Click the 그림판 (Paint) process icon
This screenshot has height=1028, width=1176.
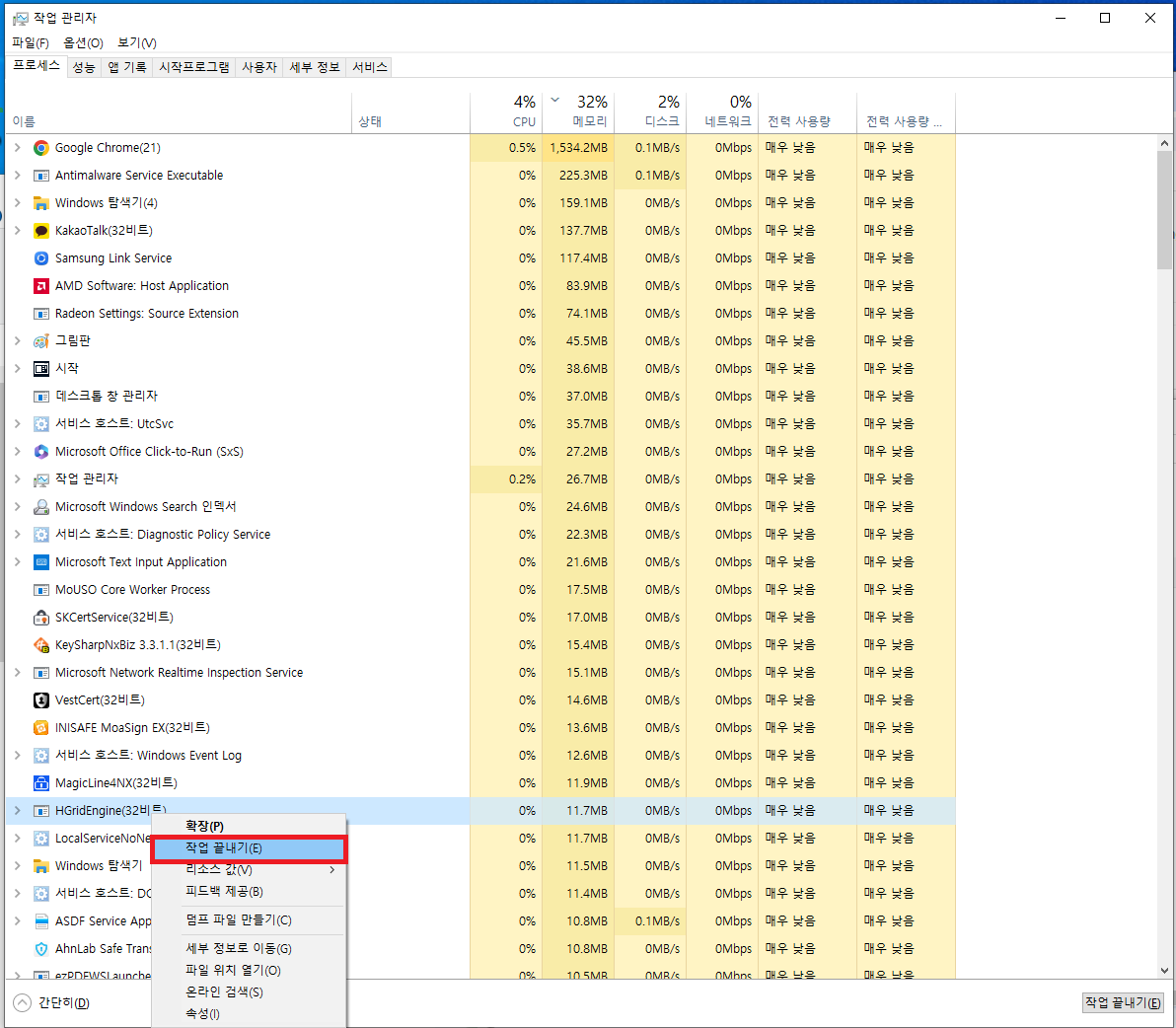click(39, 340)
